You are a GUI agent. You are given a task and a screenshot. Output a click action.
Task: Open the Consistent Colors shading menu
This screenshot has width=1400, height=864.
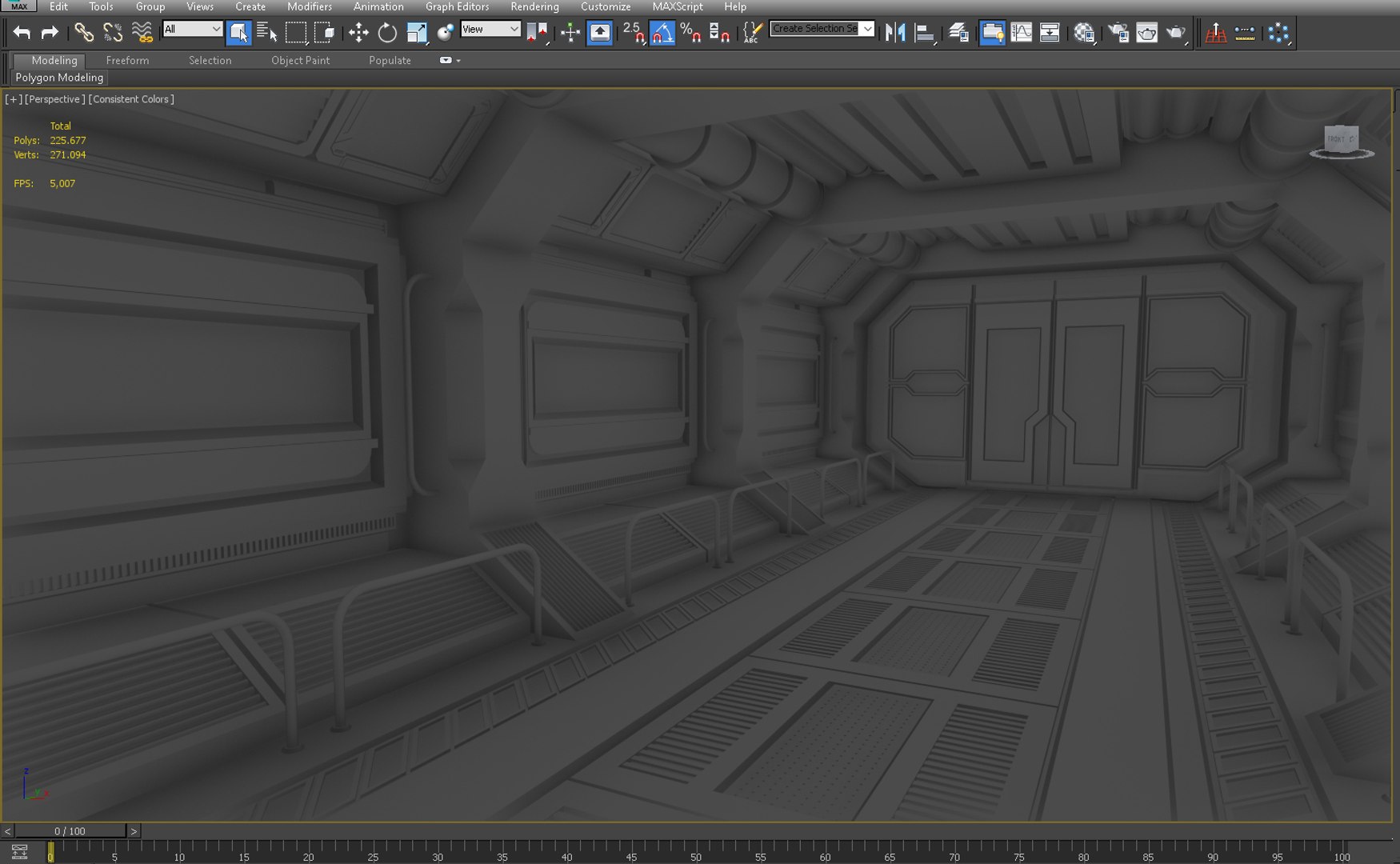pyautogui.click(x=131, y=99)
